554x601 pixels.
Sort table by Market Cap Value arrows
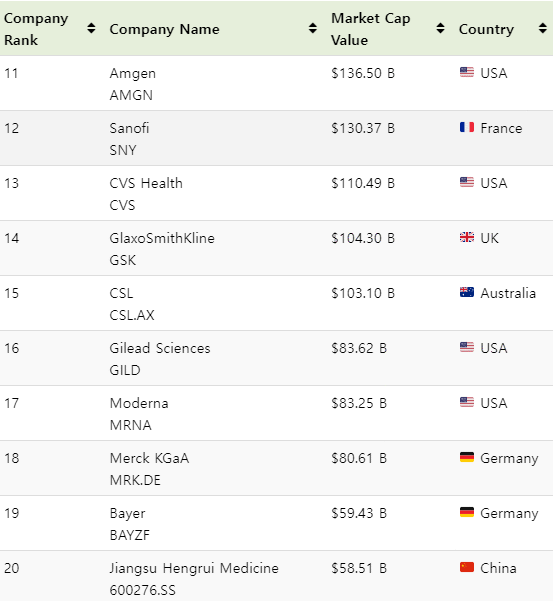tap(441, 28)
